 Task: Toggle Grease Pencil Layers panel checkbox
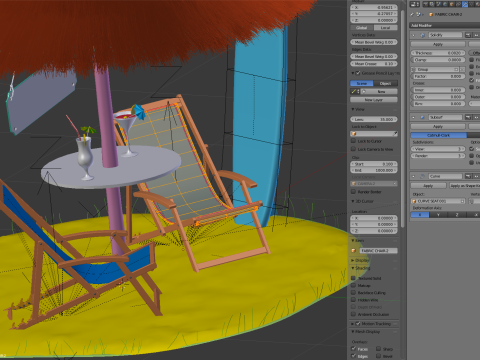coord(358,73)
